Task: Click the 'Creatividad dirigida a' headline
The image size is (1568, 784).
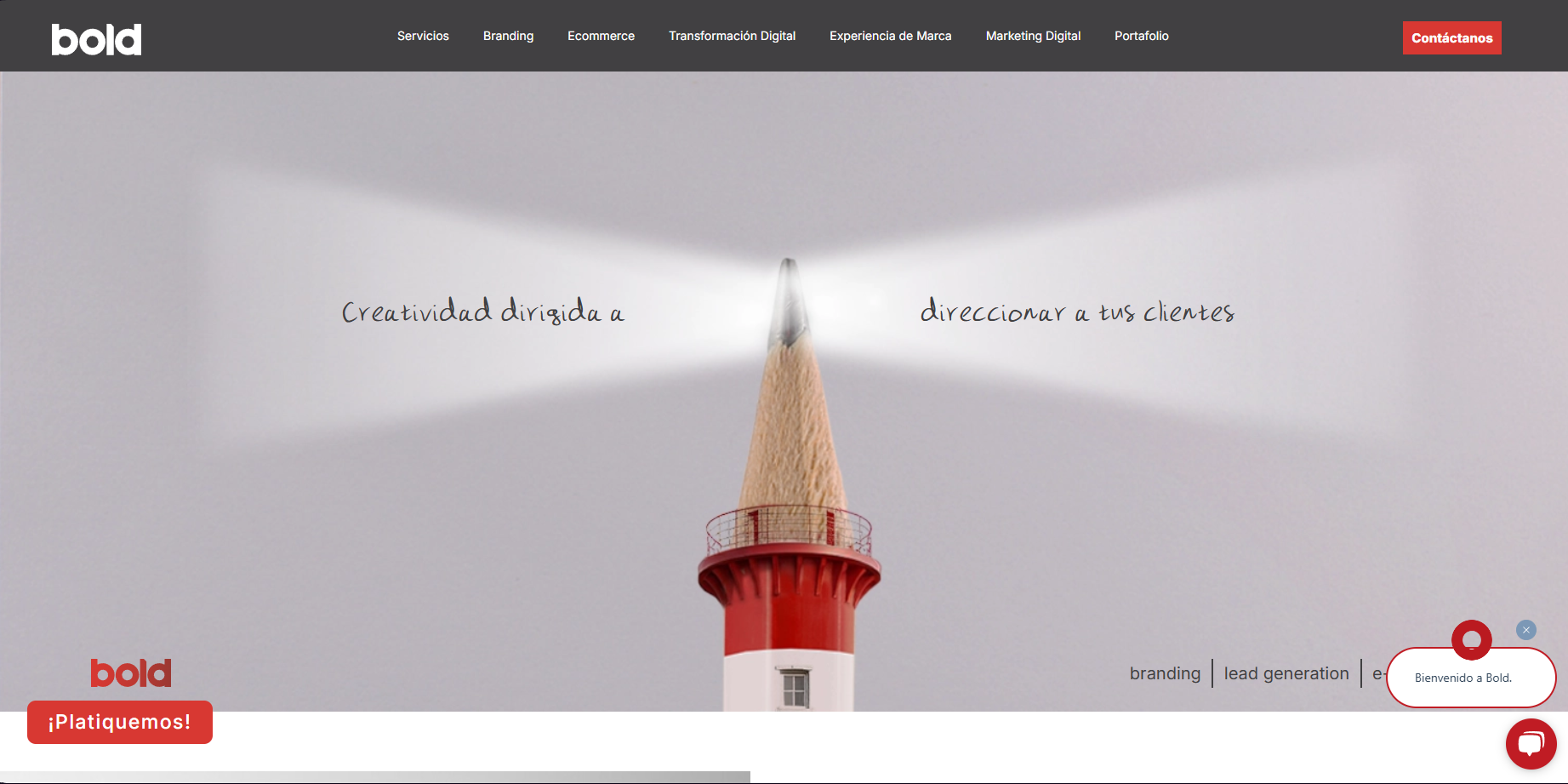Action: click(482, 312)
